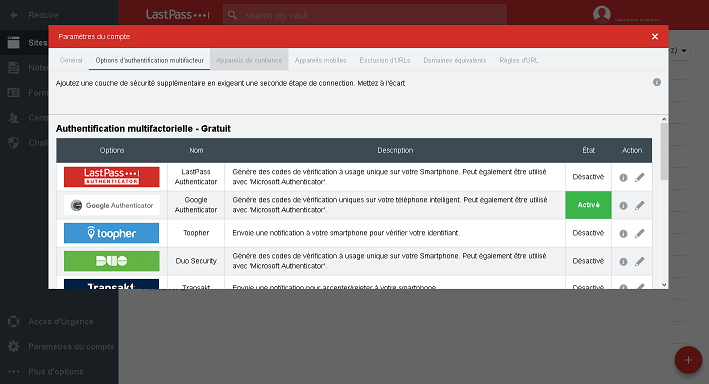Click the État column header
The height and width of the screenshot is (384, 709).
588,150
